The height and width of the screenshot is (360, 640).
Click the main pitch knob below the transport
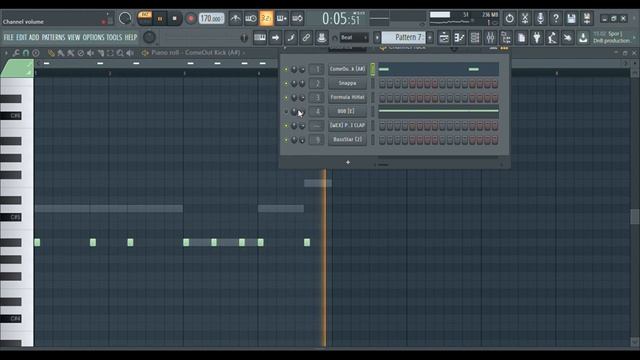[149, 37]
